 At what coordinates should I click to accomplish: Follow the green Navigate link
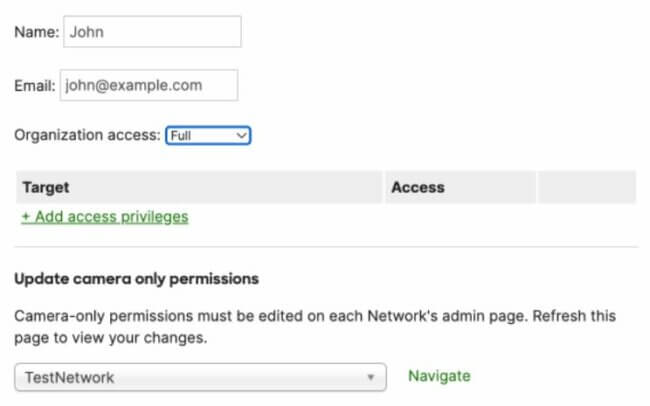pos(439,376)
